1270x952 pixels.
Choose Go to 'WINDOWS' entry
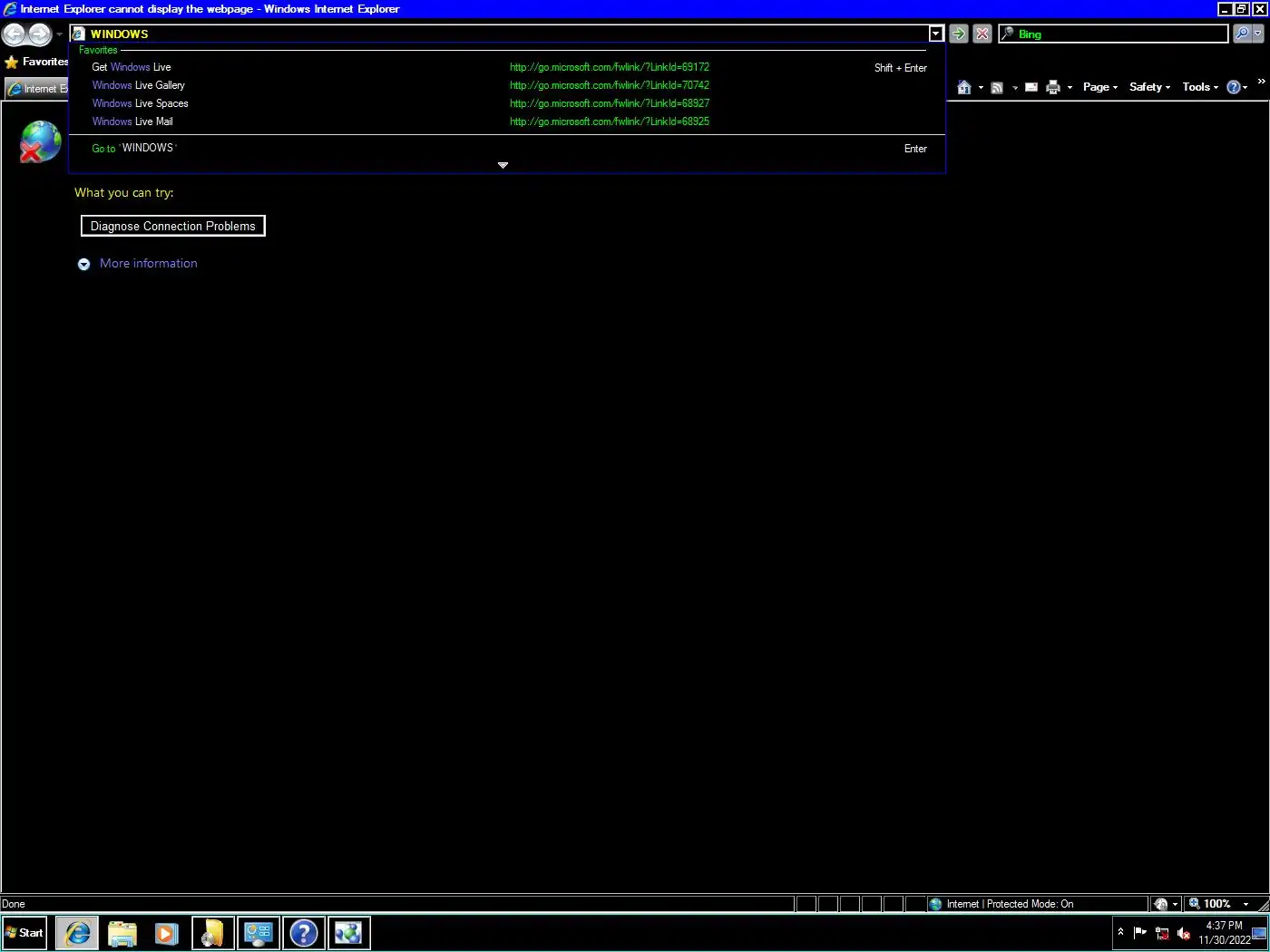pos(507,148)
